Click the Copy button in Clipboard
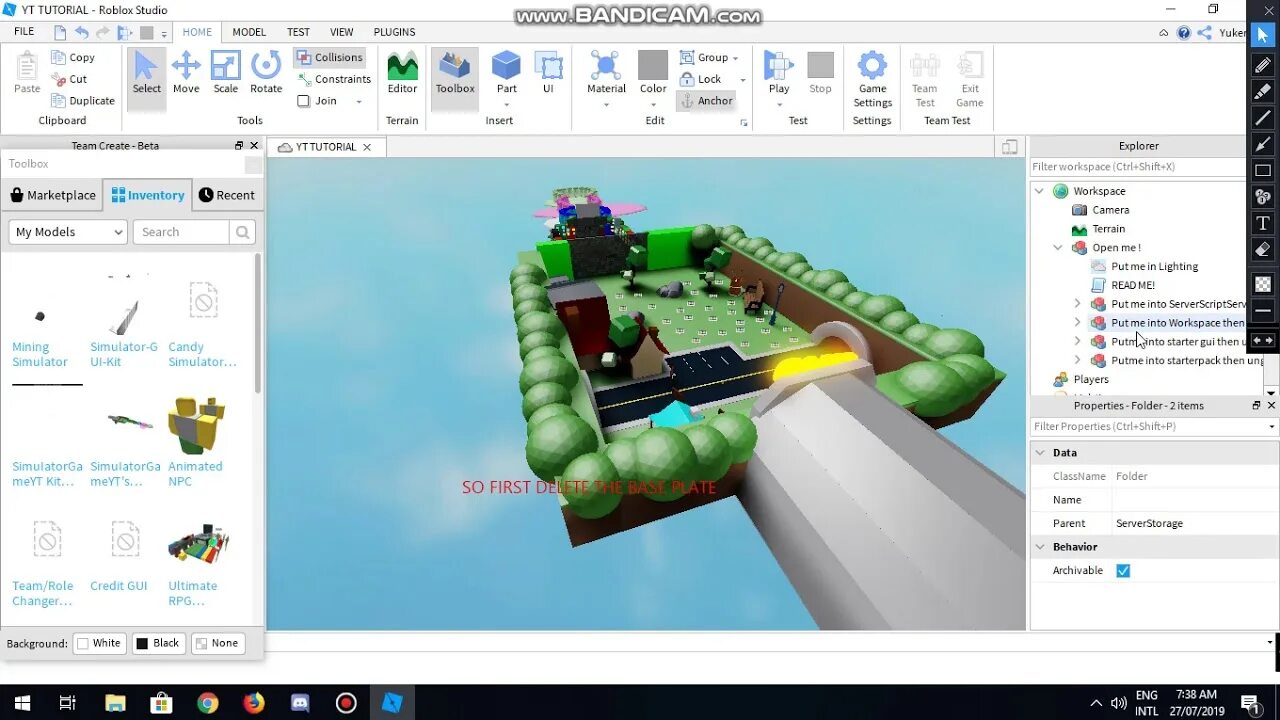This screenshot has width=1280, height=720. tap(72, 58)
